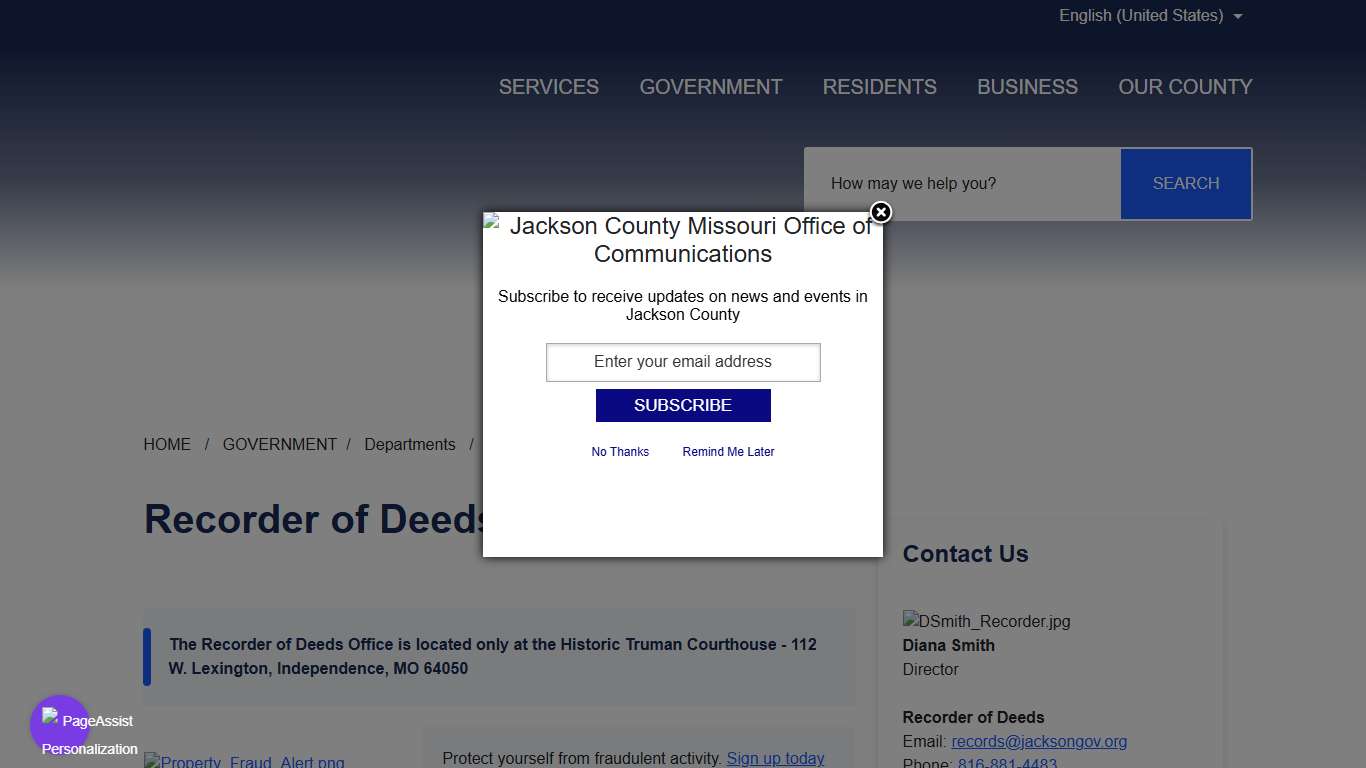Image resolution: width=1366 pixels, height=768 pixels.
Task: Email records@jacksongov.org via the link
Action: (1039, 741)
